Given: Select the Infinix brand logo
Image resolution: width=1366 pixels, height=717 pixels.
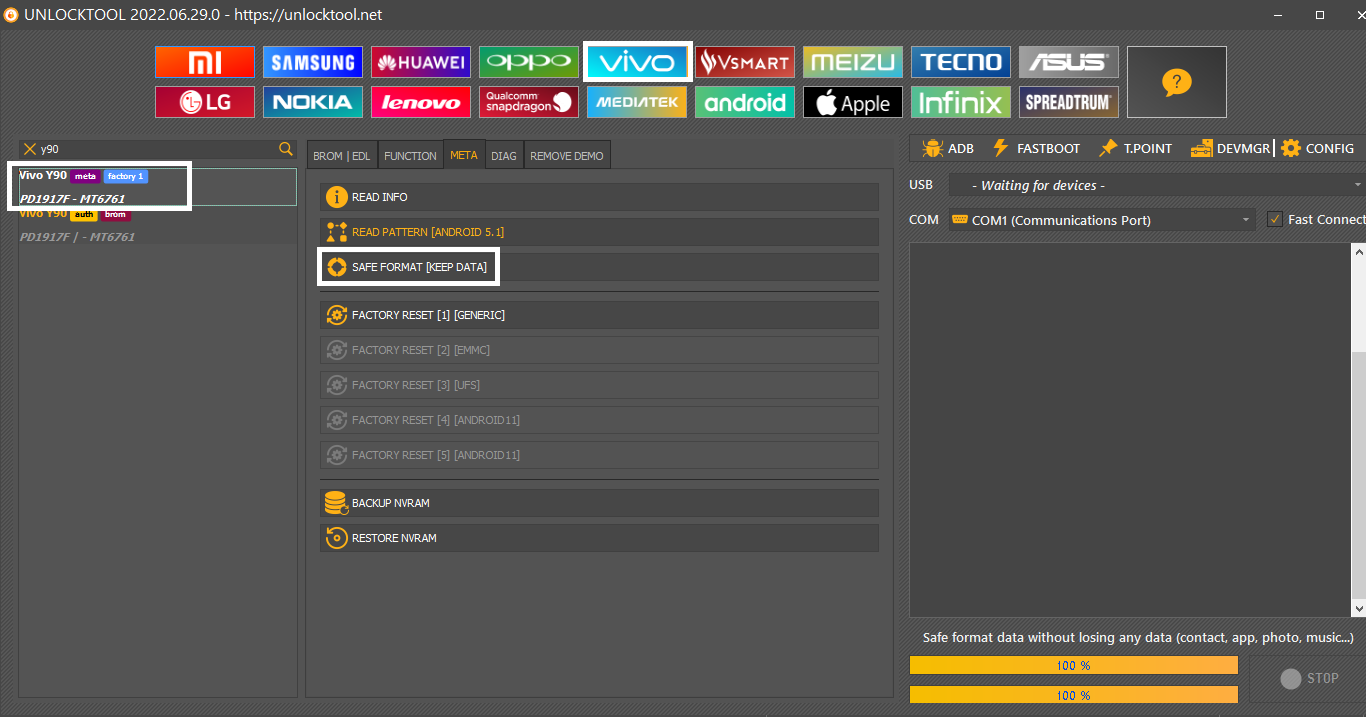Looking at the screenshot, I should pos(961,102).
